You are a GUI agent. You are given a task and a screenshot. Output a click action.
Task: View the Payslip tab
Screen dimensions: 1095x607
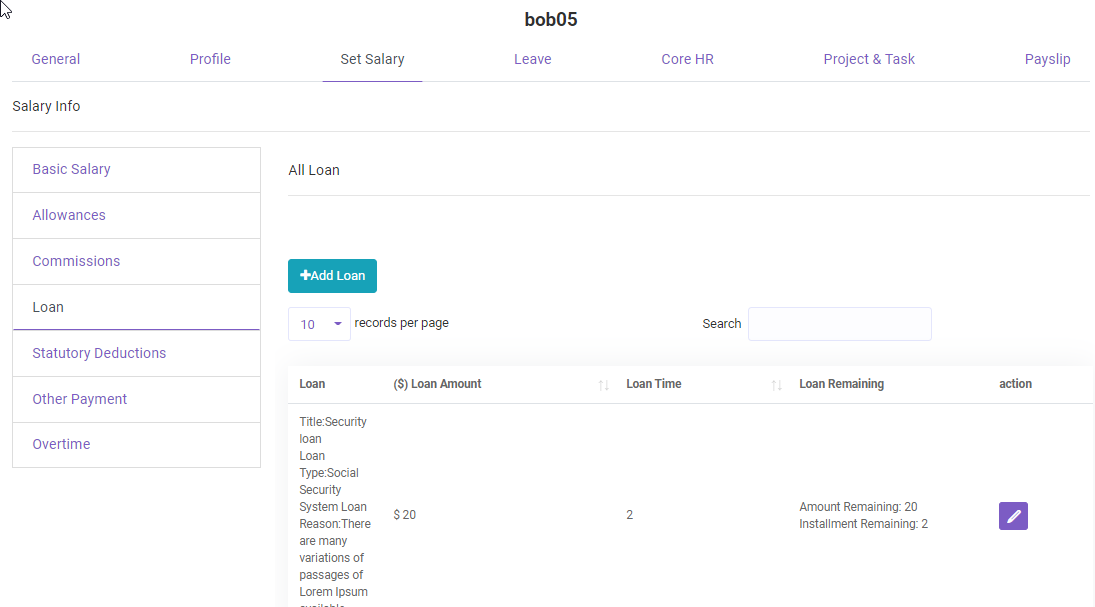1047,59
